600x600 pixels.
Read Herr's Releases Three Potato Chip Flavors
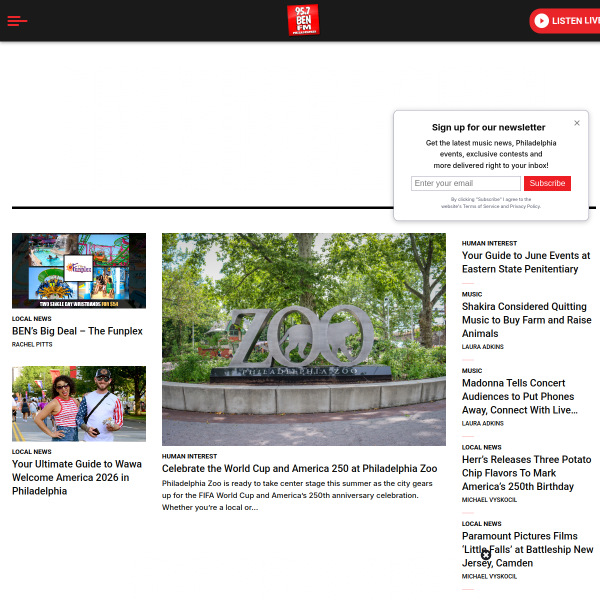[527, 473]
